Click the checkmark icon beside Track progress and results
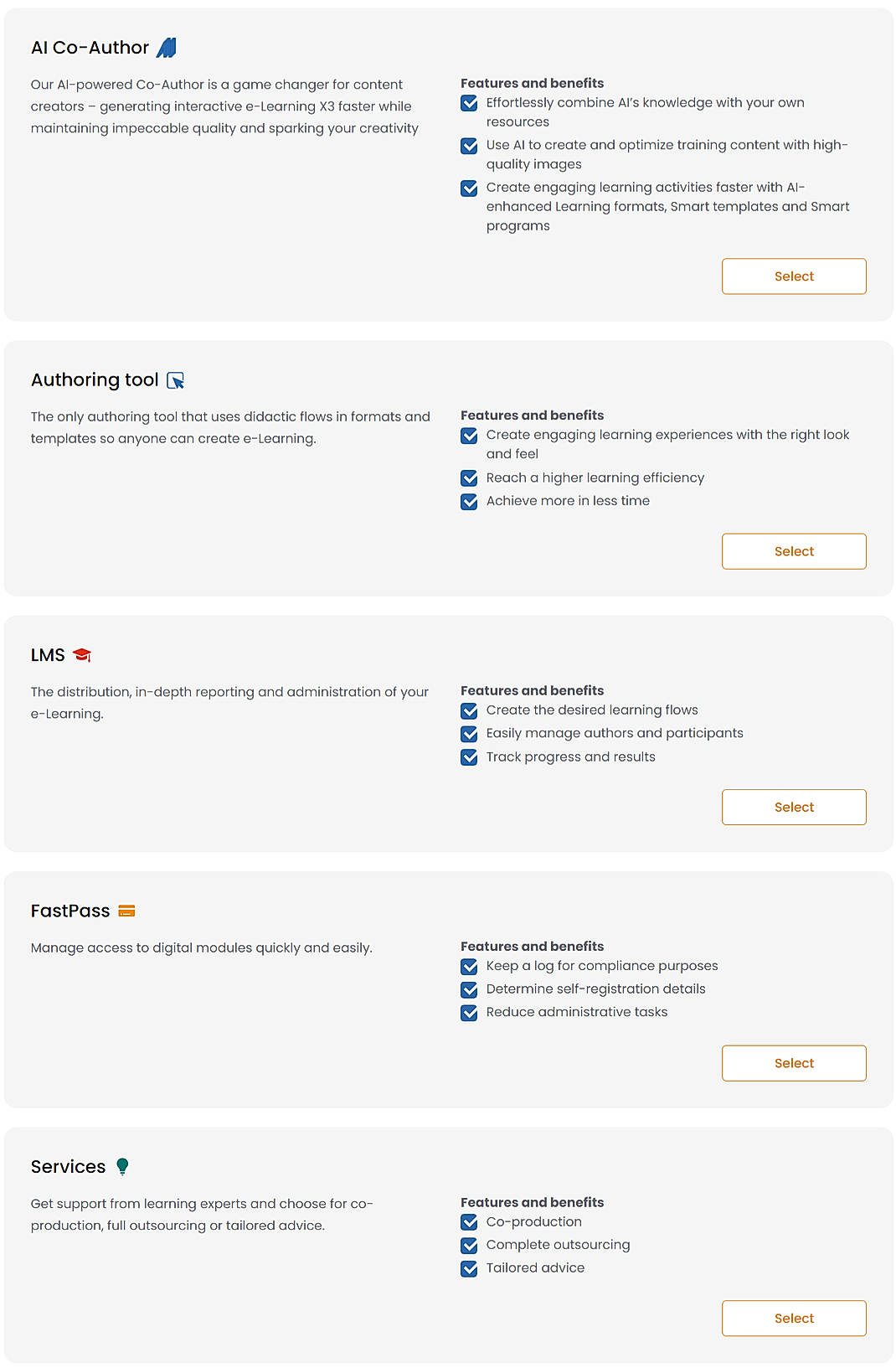The image size is (896, 1368). [x=469, y=756]
